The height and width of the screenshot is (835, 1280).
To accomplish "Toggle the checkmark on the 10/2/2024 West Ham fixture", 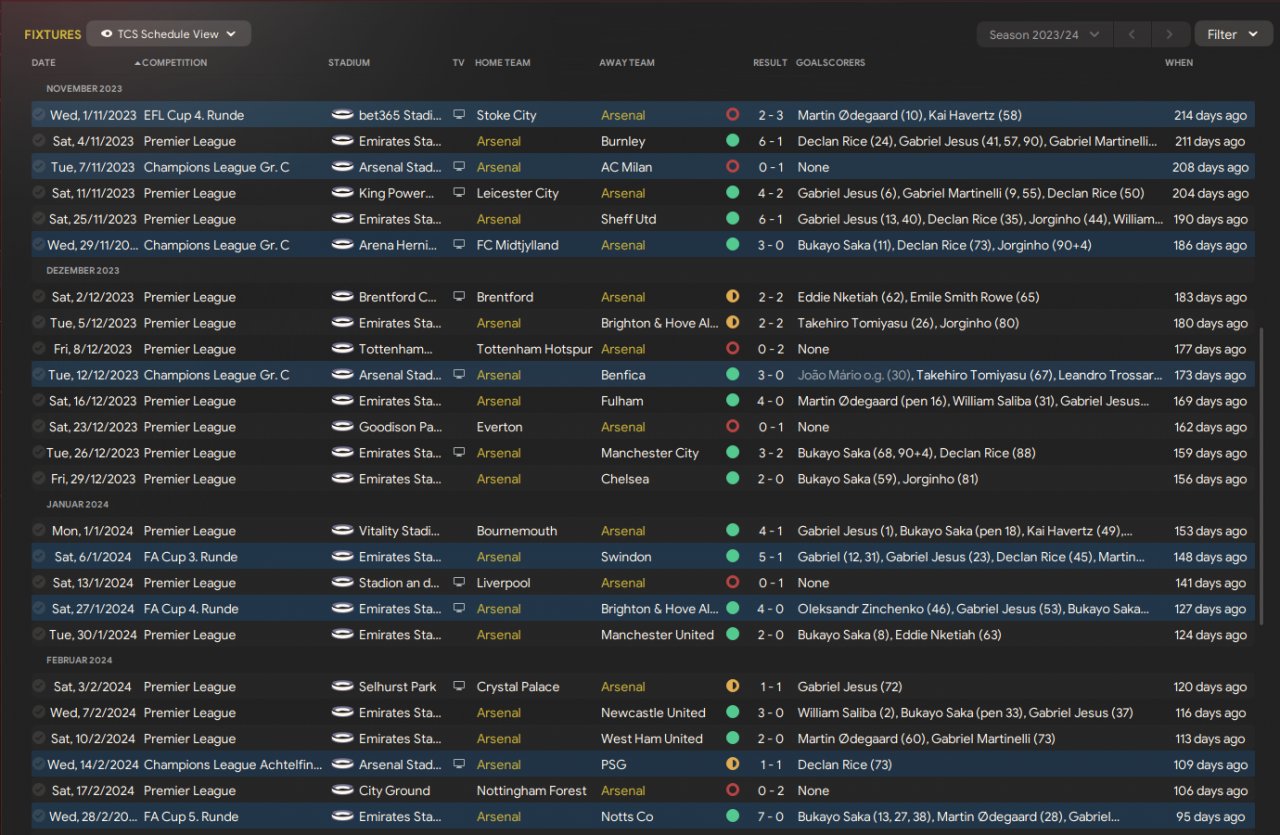I will (x=39, y=739).
